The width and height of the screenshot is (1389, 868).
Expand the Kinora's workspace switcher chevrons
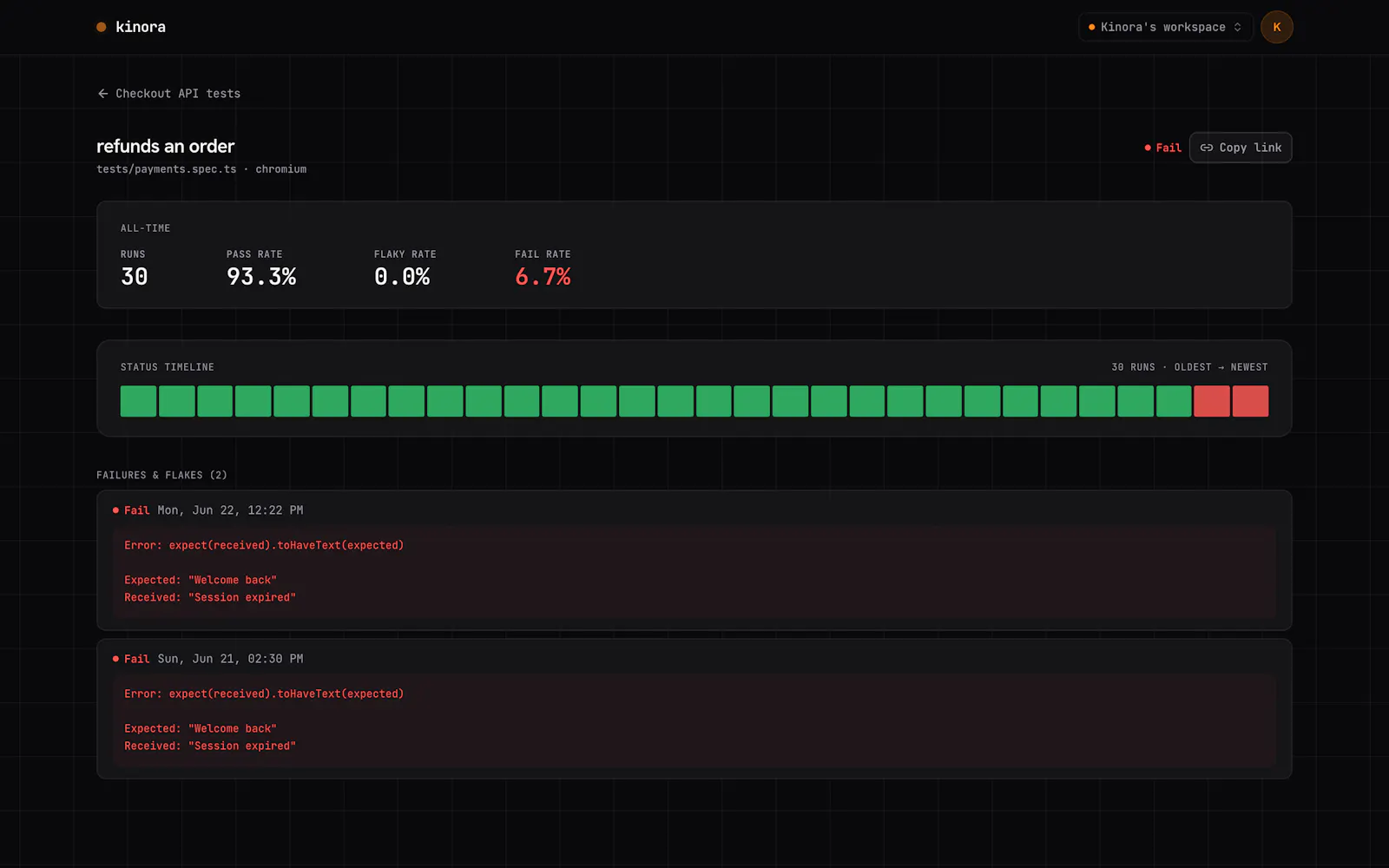1237,27
